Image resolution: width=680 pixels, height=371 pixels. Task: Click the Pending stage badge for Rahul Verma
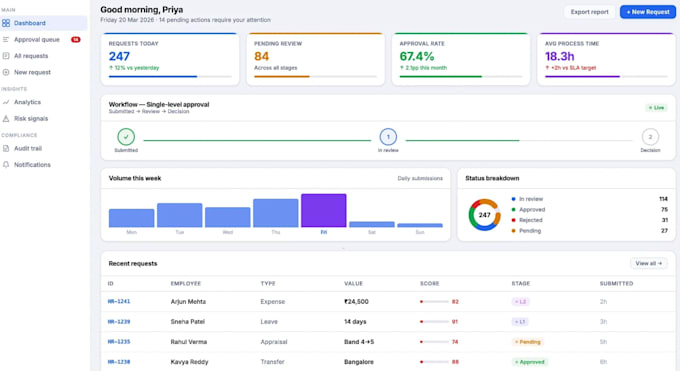(528, 342)
